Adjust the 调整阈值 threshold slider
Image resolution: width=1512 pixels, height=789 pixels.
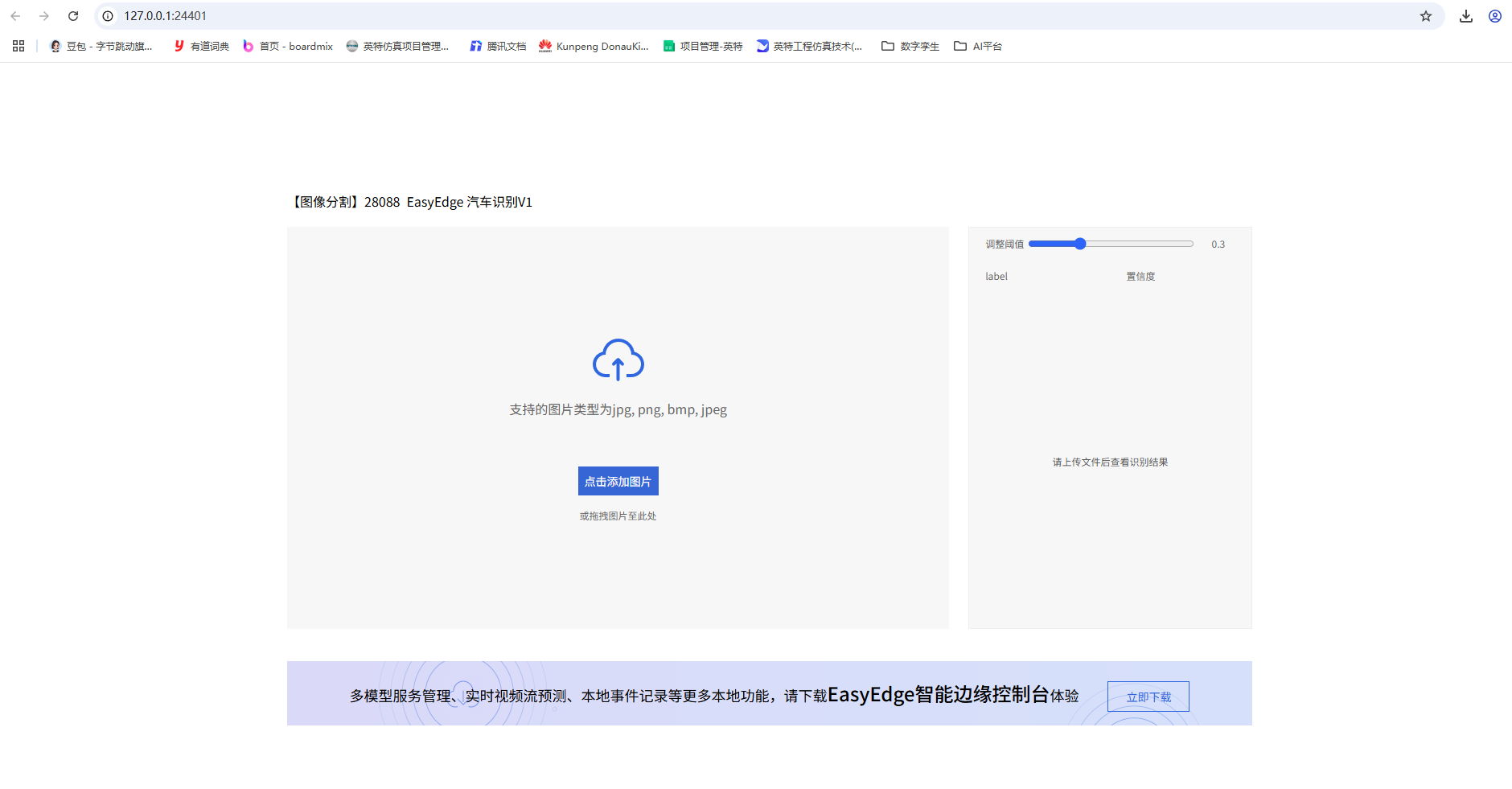1079,243
